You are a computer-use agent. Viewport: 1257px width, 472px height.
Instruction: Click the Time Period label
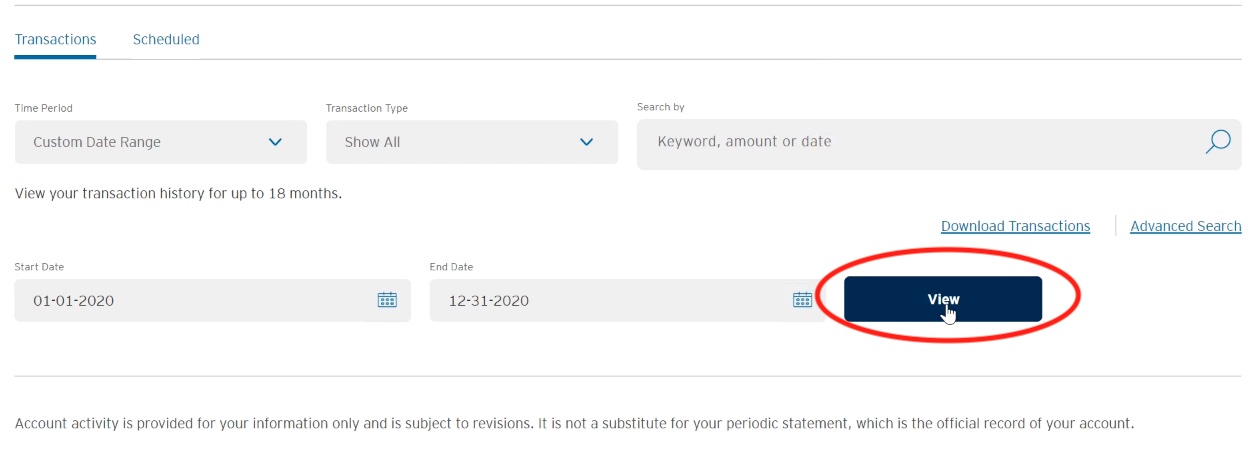(44, 108)
